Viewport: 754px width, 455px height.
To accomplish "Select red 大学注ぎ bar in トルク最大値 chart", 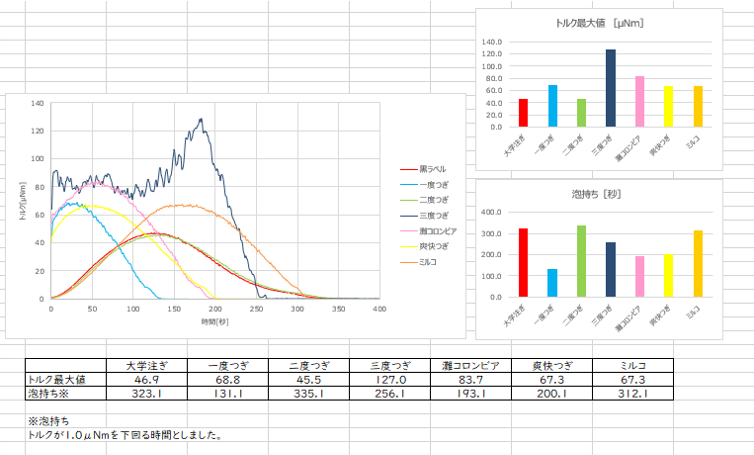I will [x=523, y=114].
